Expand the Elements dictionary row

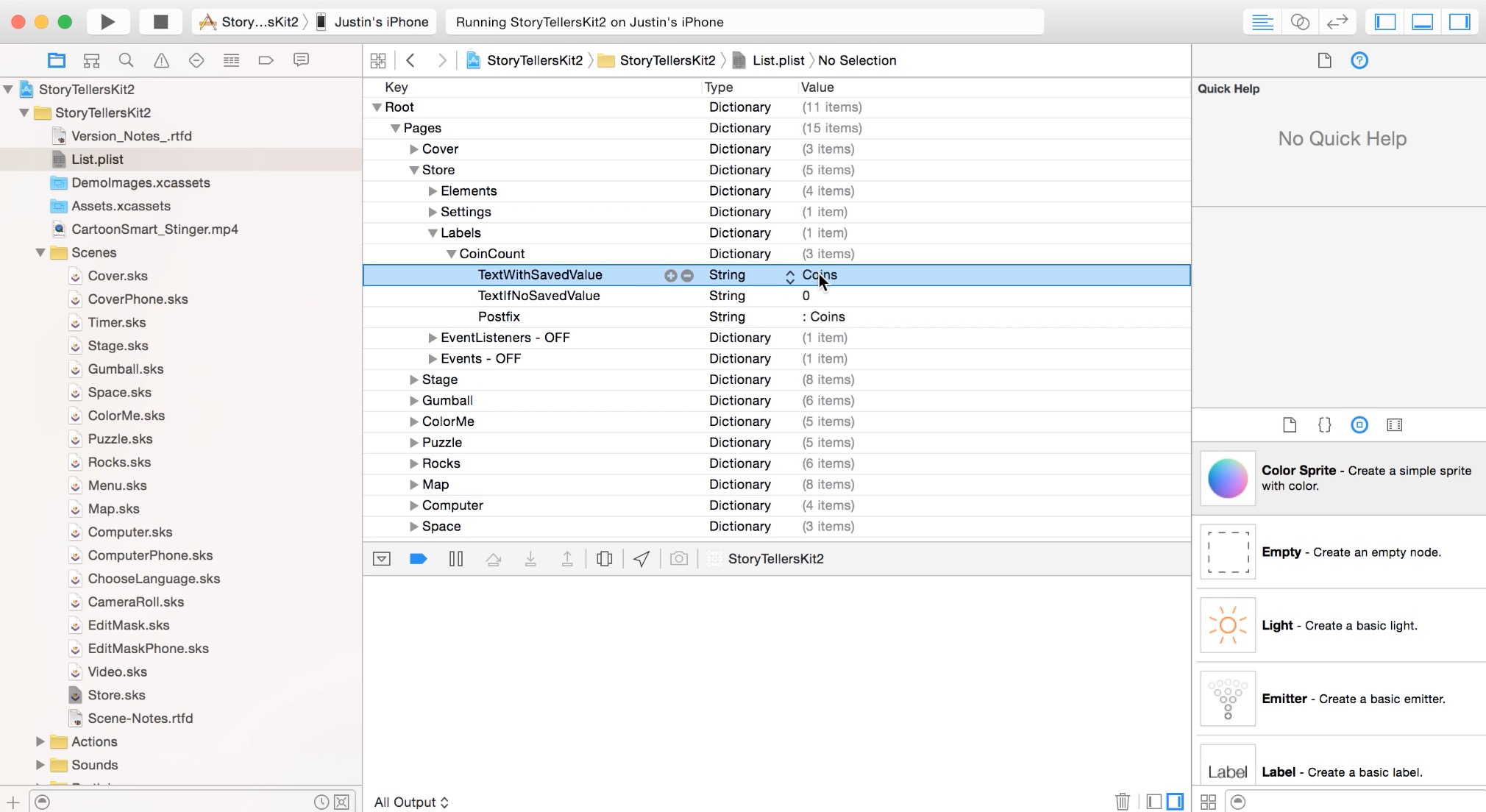click(x=433, y=191)
